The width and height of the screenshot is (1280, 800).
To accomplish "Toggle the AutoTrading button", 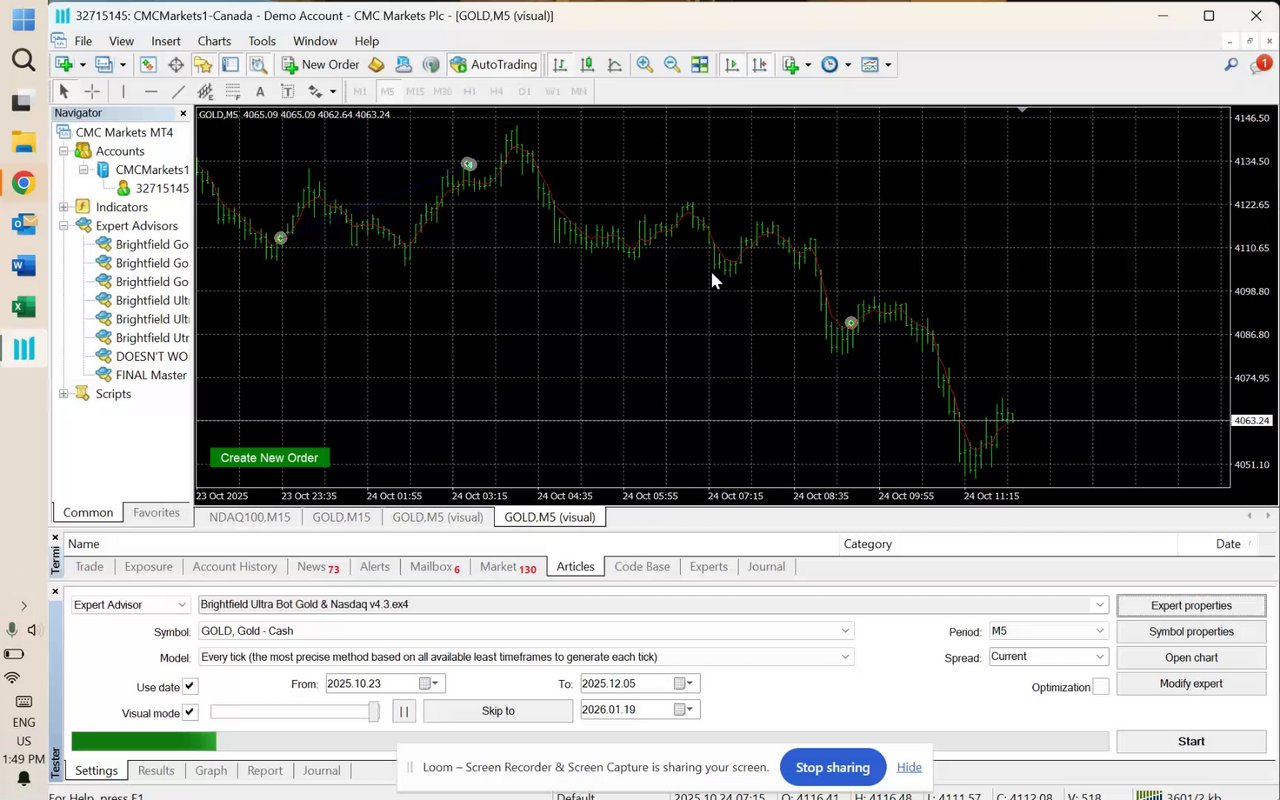I will [x=494, y=64].
